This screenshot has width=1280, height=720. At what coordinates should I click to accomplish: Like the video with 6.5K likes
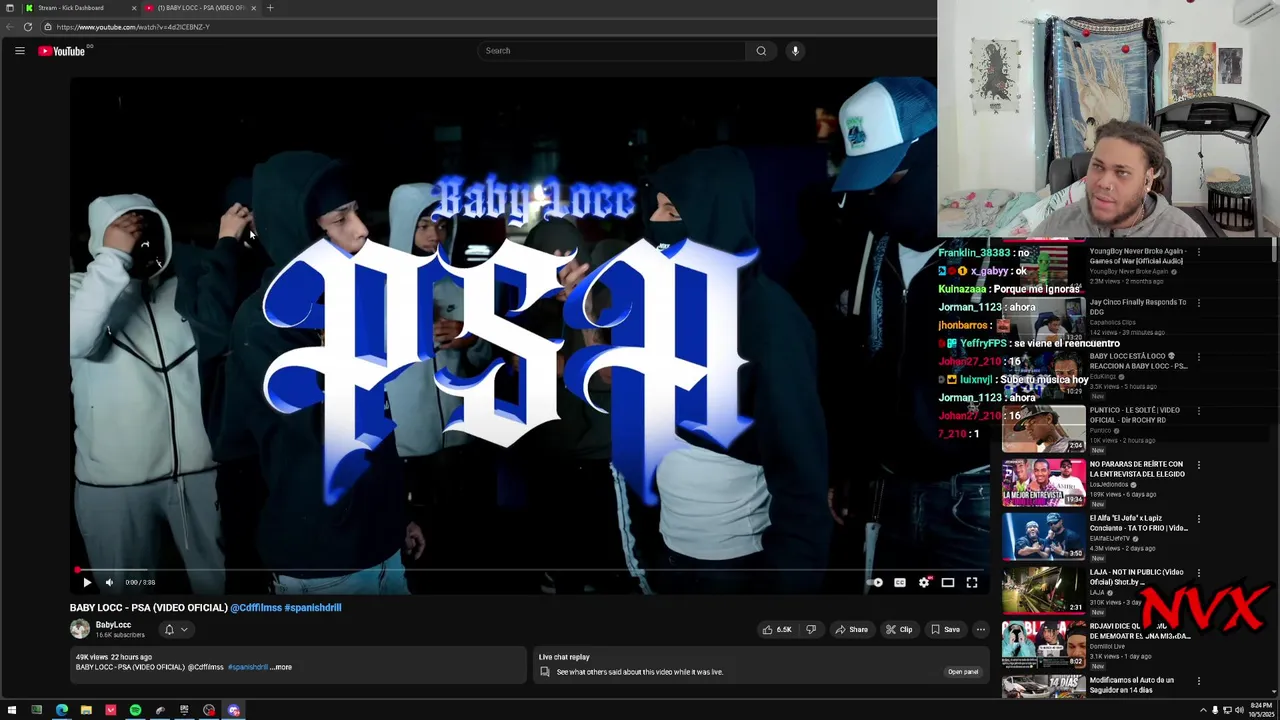(x=777, y=629)
